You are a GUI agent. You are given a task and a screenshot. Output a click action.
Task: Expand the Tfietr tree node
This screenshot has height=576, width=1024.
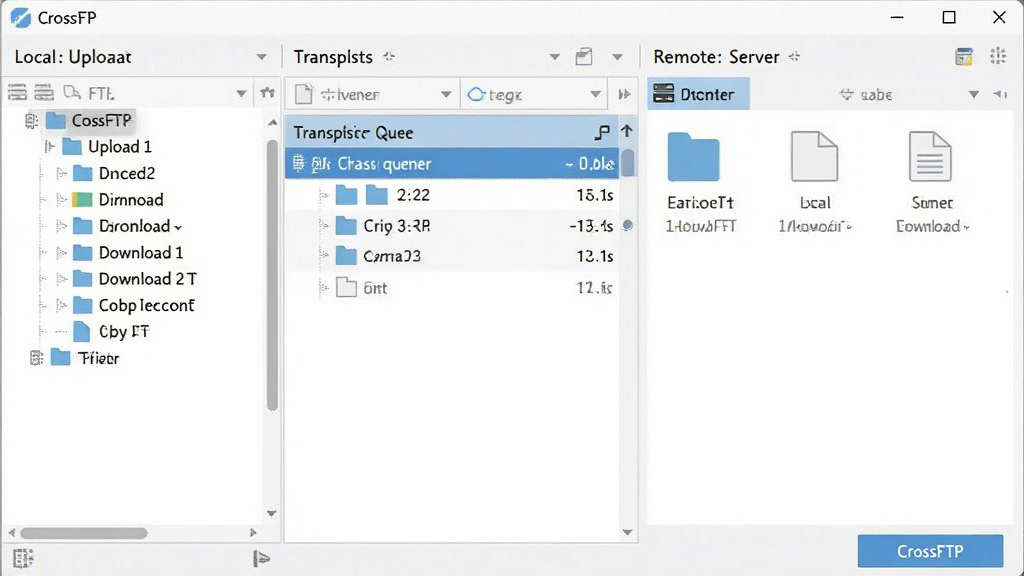coord(37,358)
